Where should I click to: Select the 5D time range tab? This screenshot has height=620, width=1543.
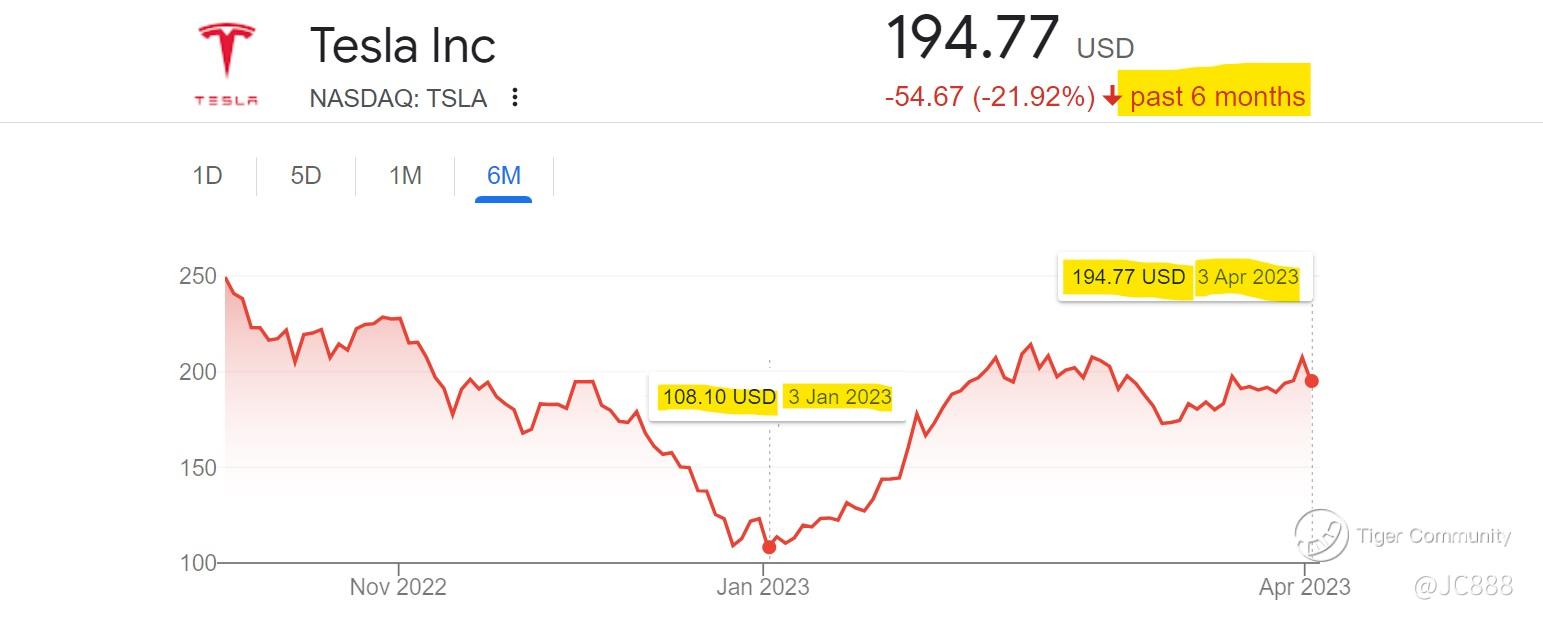click(306, 176)
